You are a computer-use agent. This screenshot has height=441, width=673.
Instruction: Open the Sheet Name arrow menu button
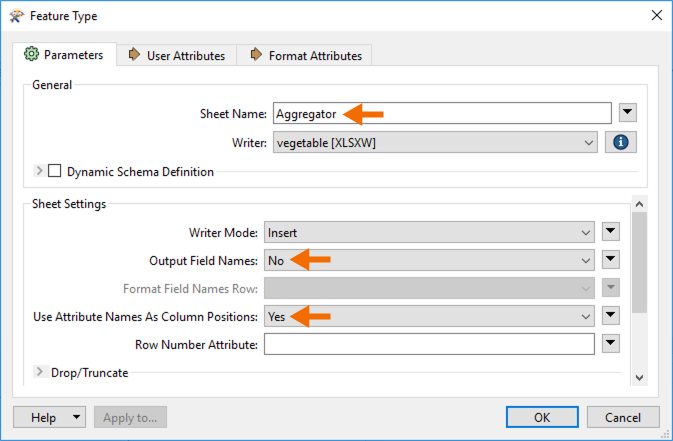tap(628, 113)
